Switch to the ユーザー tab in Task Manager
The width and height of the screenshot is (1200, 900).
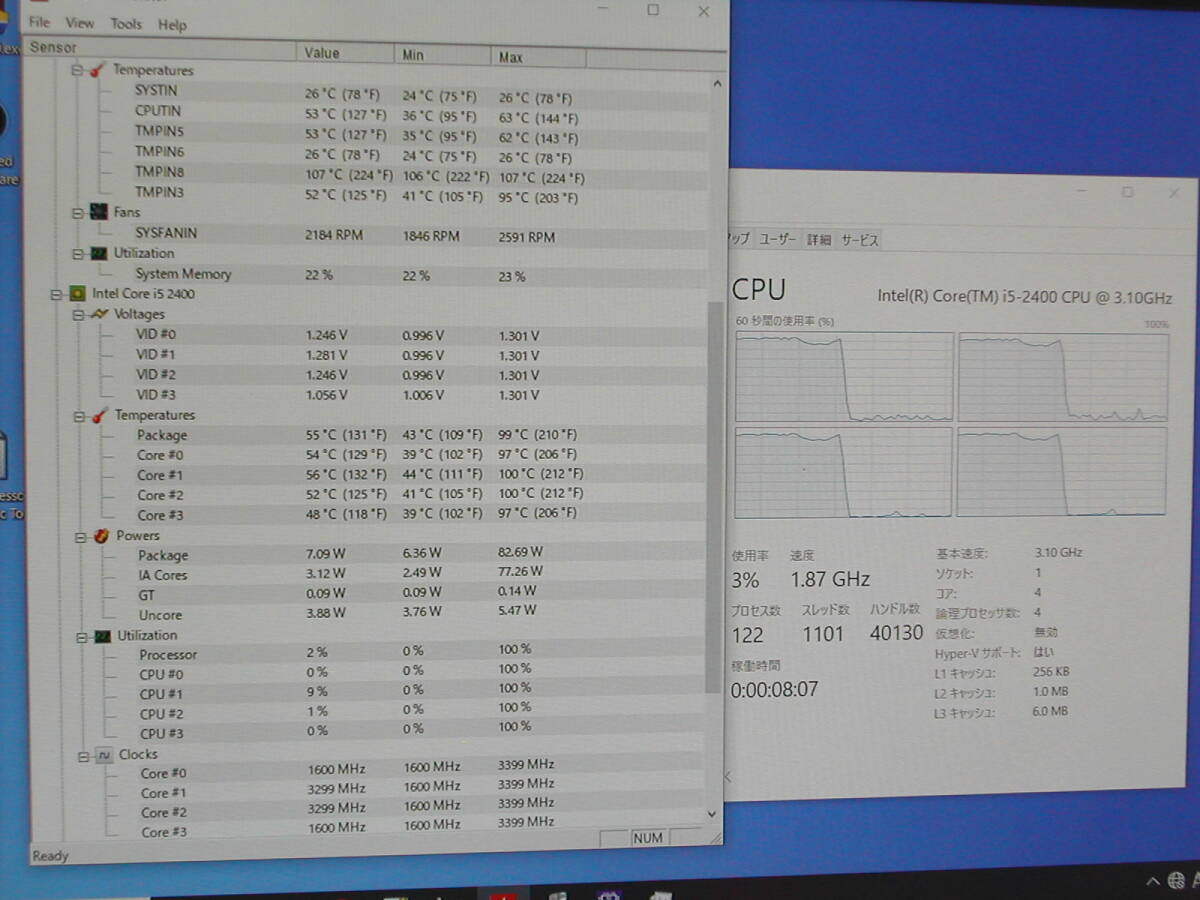[x=778, y=240]
